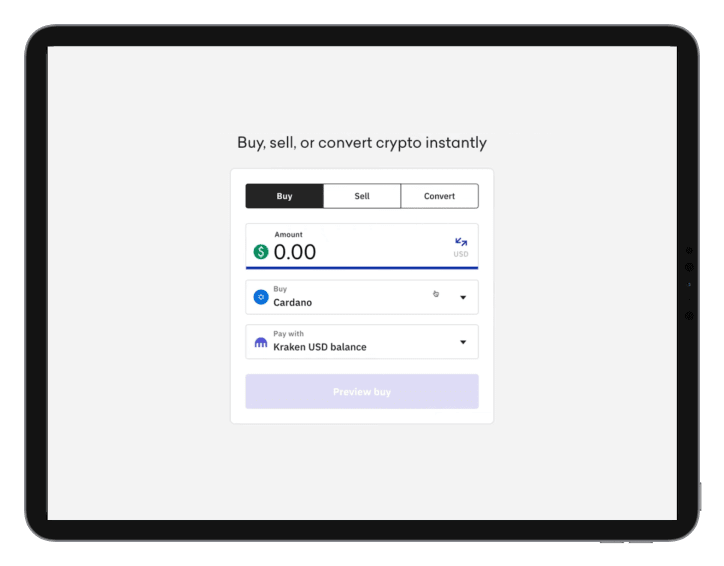Image resolution: width=724 pixels, height=566 pixels.
Task: Click the swap currency arrows icon
Action: [461, 242]
